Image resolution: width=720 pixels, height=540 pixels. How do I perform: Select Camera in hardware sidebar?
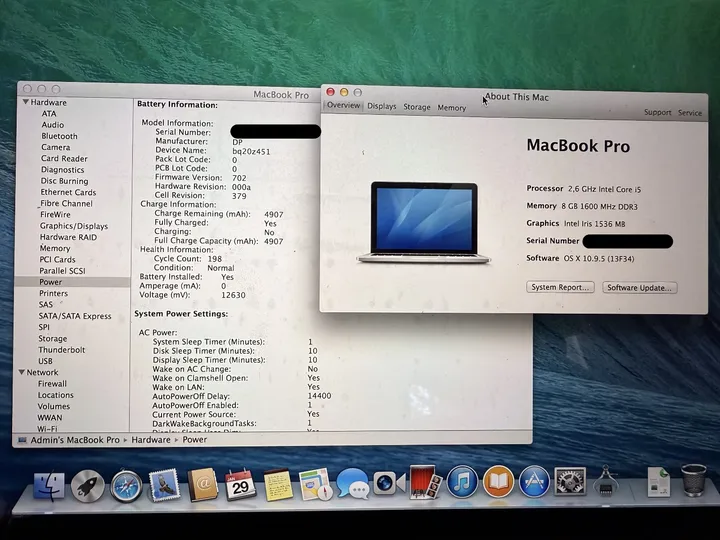[x=56, y=147]
